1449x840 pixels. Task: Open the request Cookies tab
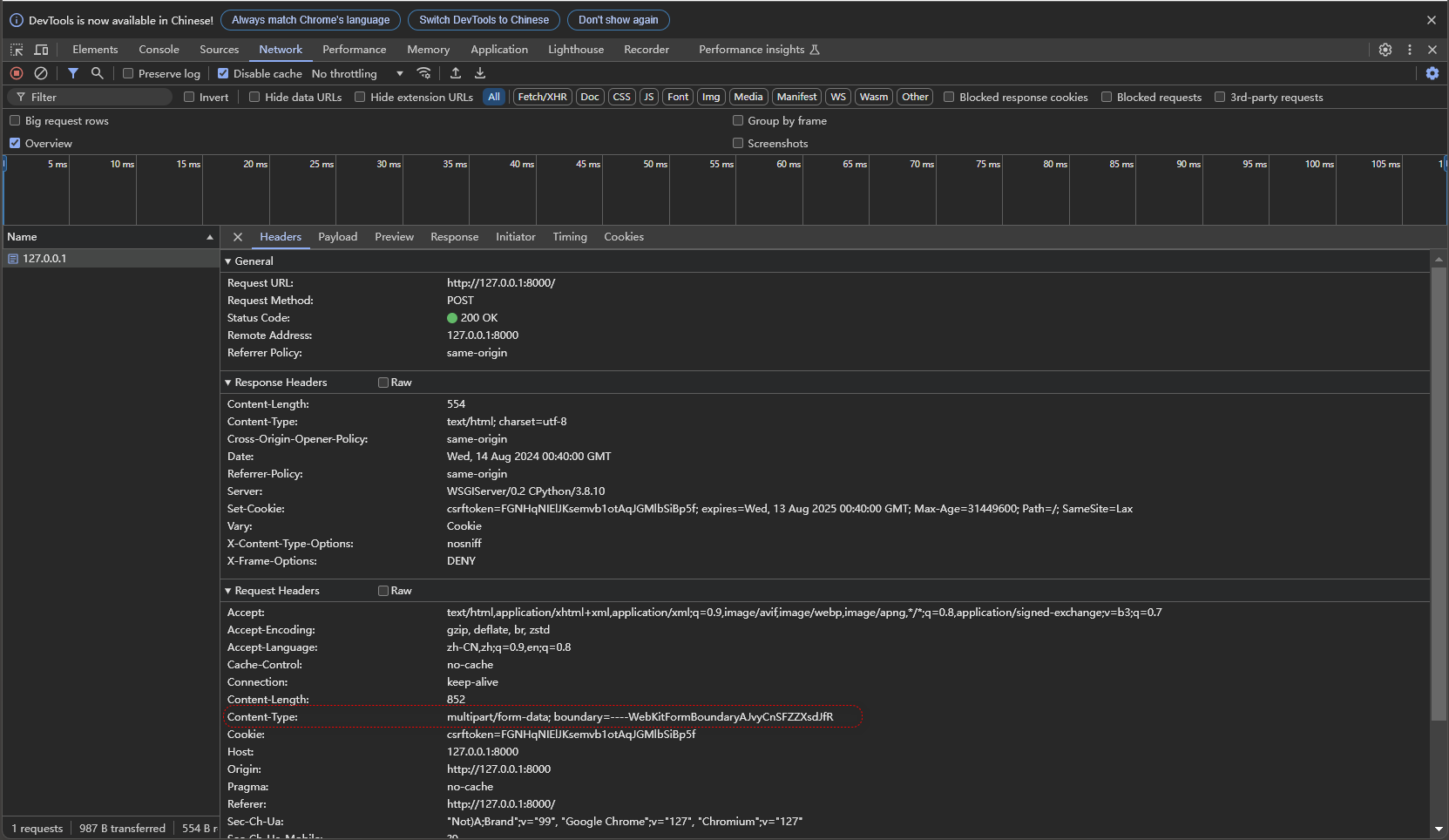click(624, 237)
